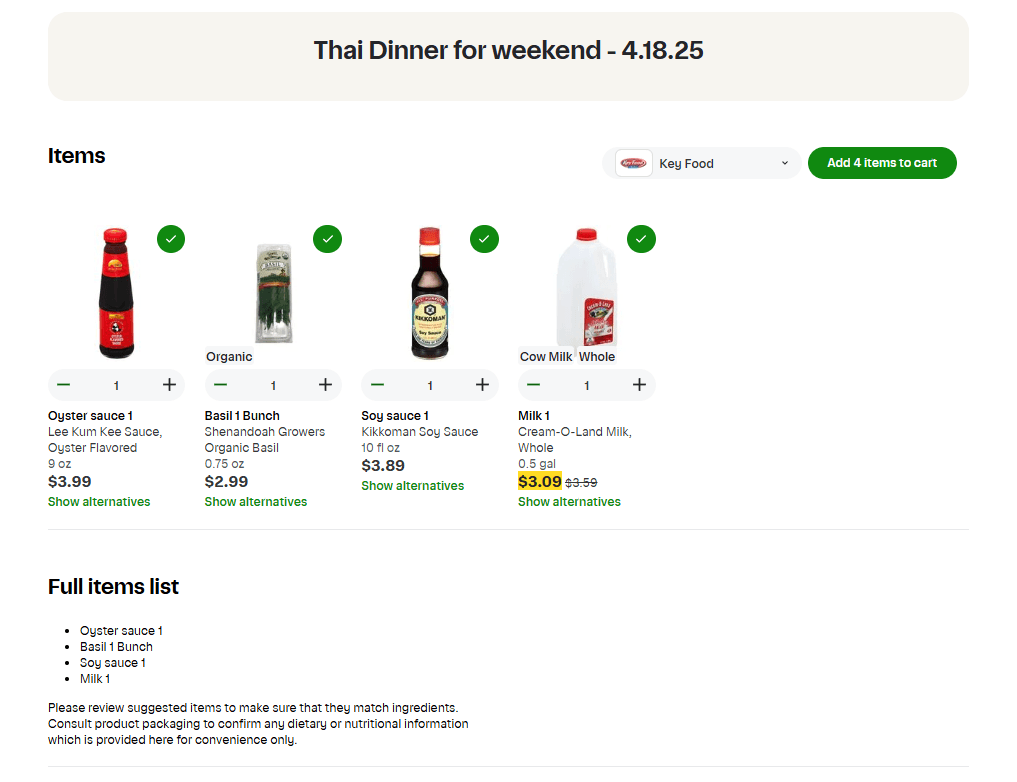Show alternatives for Lee Kum Kee sauce
The height and width of the screenshot is (782, 1017).
(99, 501)
